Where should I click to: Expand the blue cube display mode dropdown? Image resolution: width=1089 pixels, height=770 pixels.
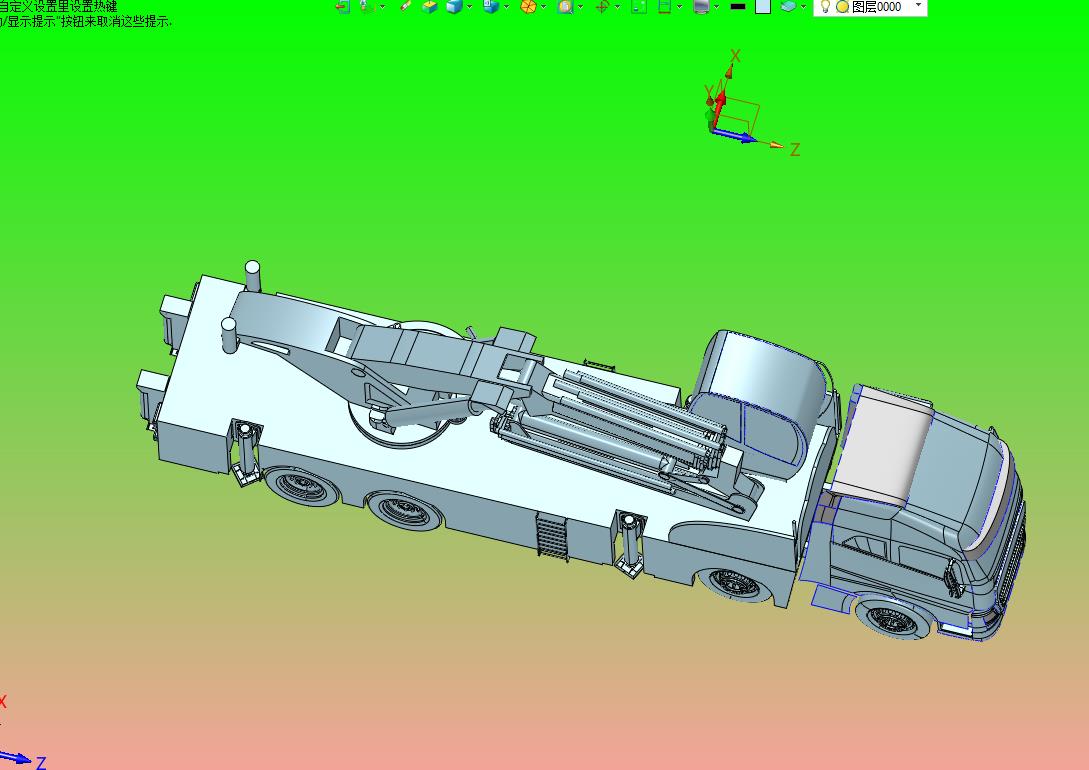coord(470,7)
